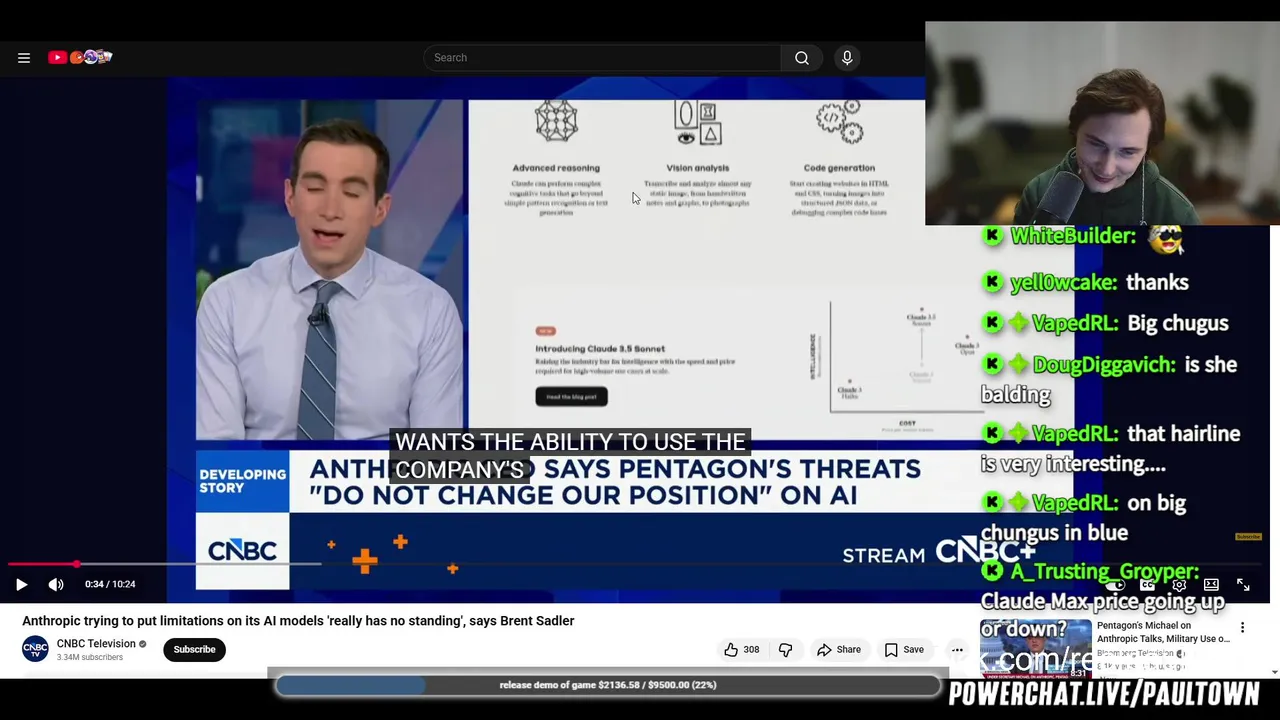Dislike the video with thumbs down

point(785,650)
